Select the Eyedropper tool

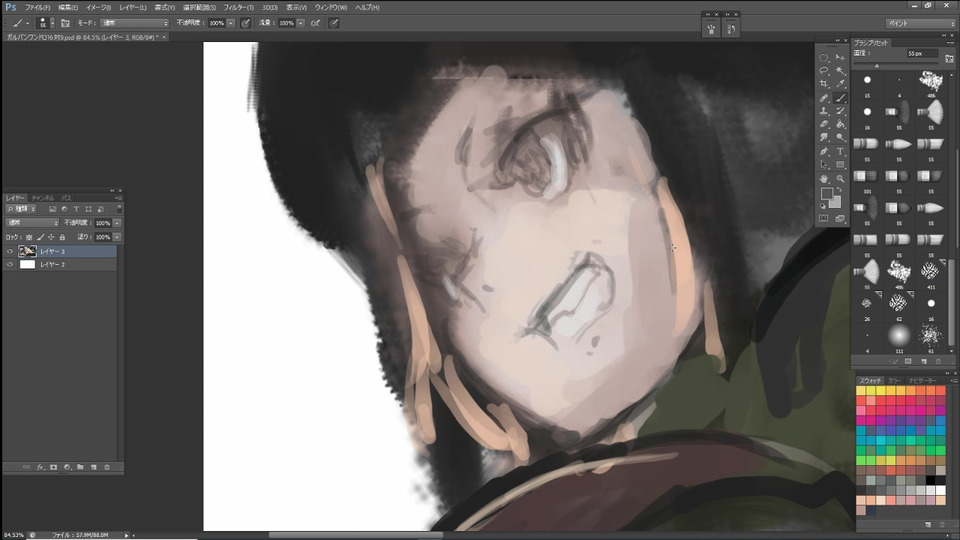tap(840, 84)
